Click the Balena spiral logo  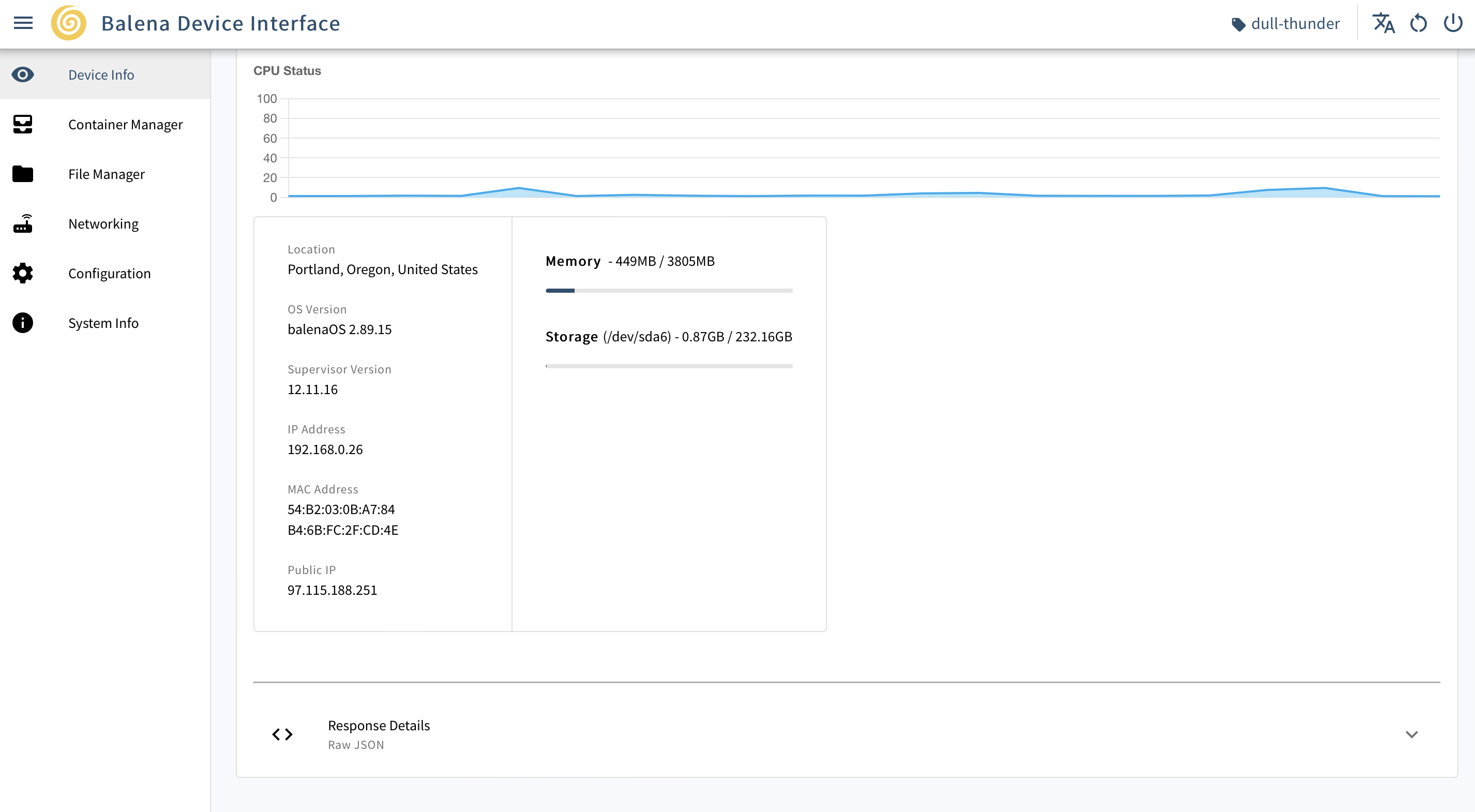pyautogui.click(x=69, y=23)
